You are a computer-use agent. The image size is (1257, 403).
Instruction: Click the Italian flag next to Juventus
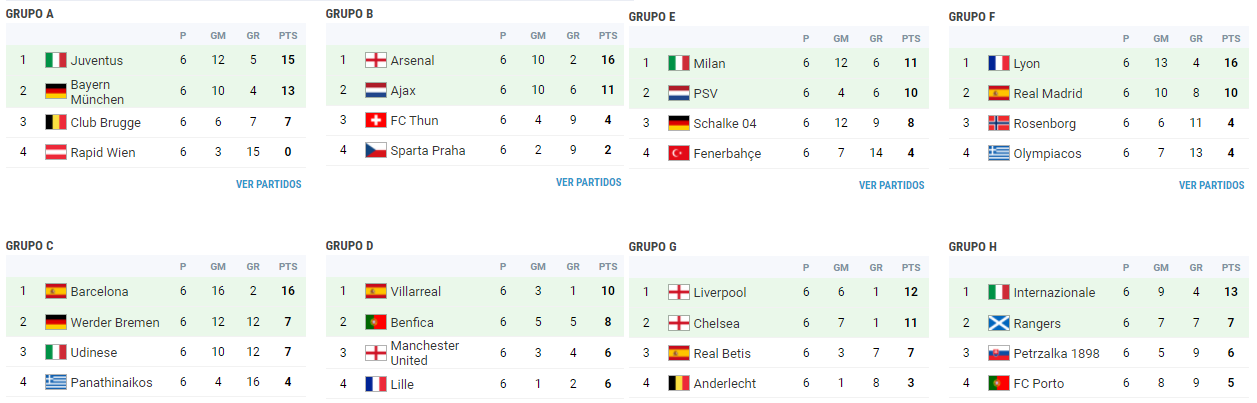click(x=56, y=60)
